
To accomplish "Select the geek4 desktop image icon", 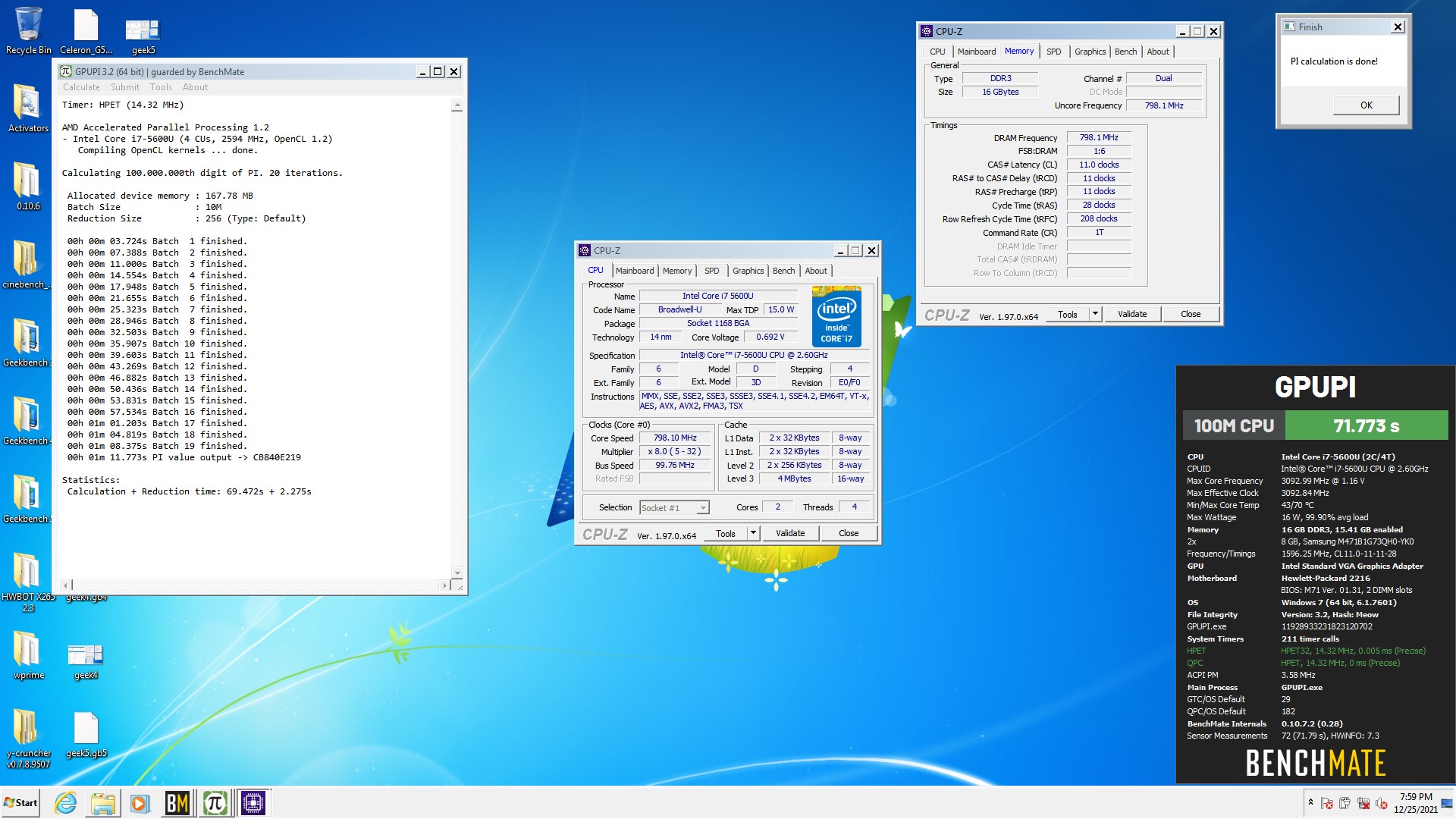I will pyautogui.click(x=86, y=660).
